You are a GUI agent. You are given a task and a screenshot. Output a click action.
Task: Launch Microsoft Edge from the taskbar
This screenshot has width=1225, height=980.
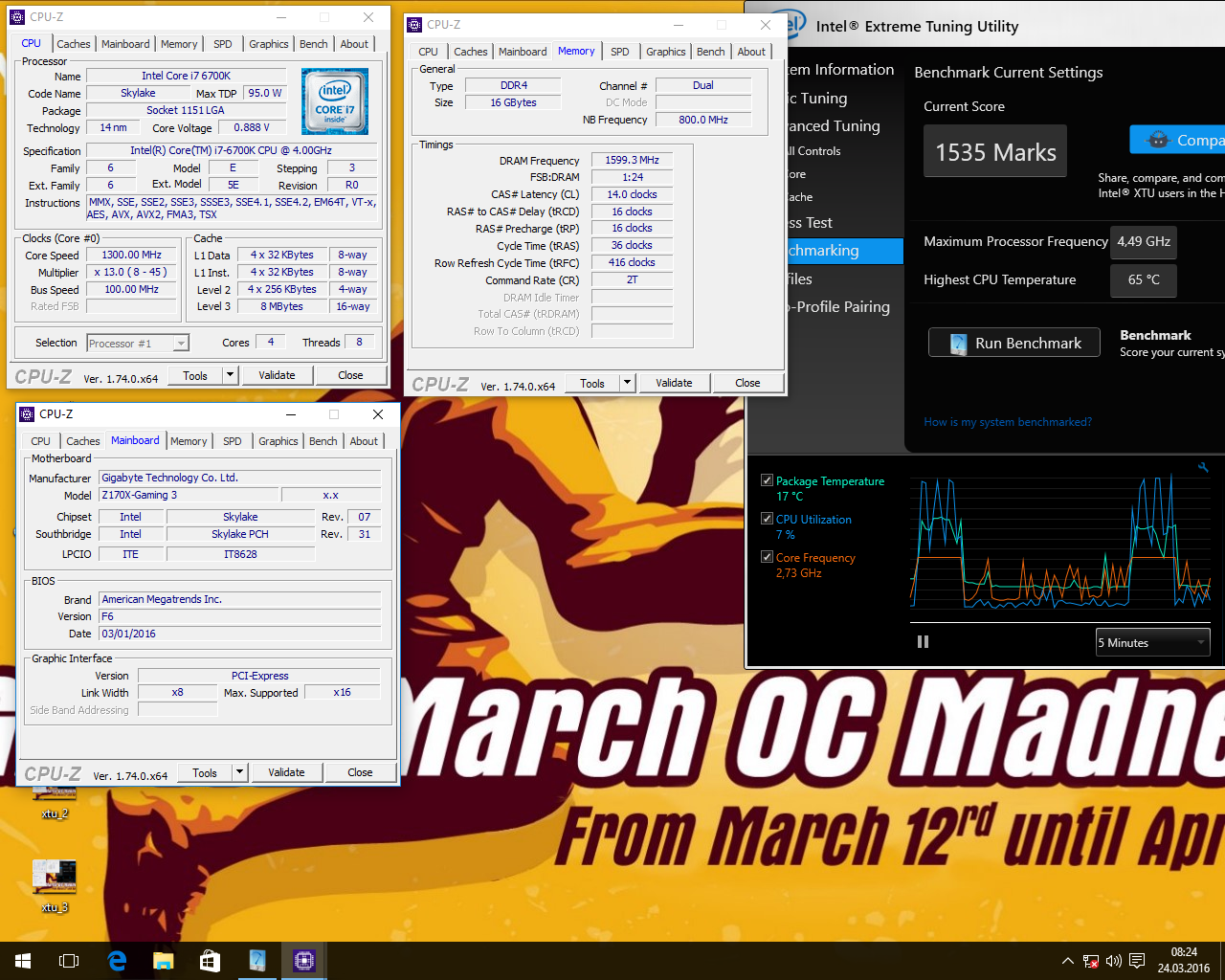117,961
